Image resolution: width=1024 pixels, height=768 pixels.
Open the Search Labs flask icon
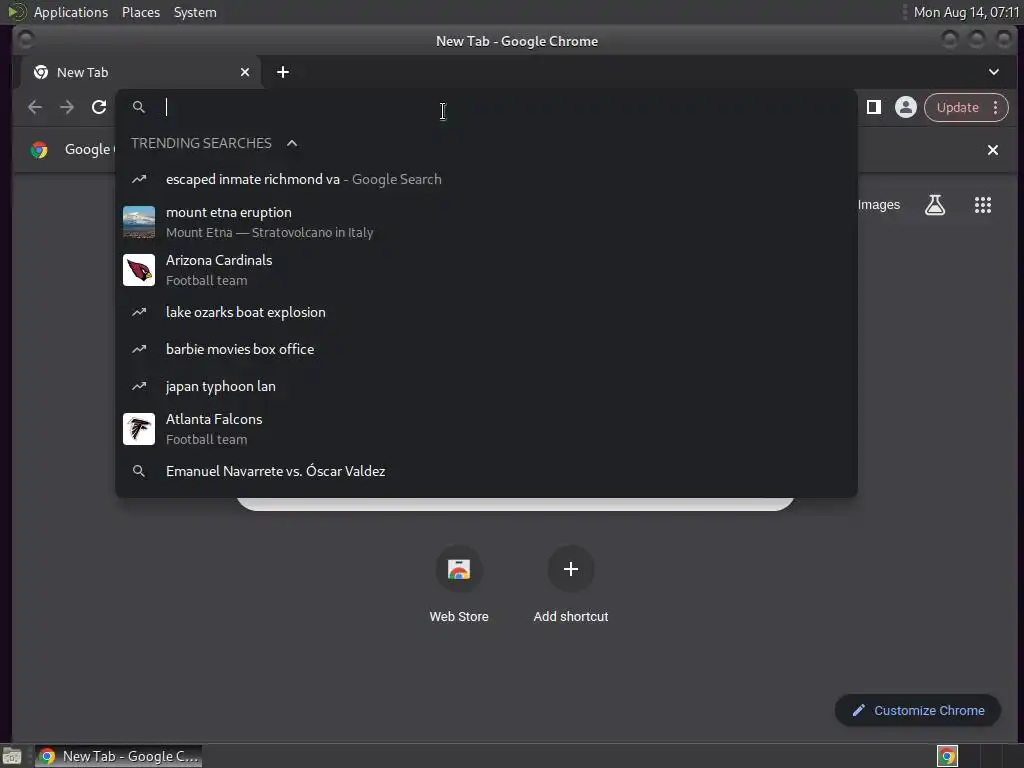(x=935, y=205)
